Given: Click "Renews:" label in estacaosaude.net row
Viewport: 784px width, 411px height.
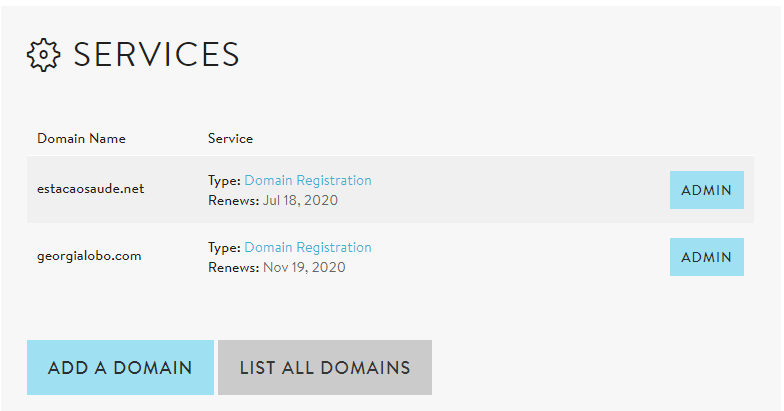Looking at the screenshot, I should [x=233, y=200].
